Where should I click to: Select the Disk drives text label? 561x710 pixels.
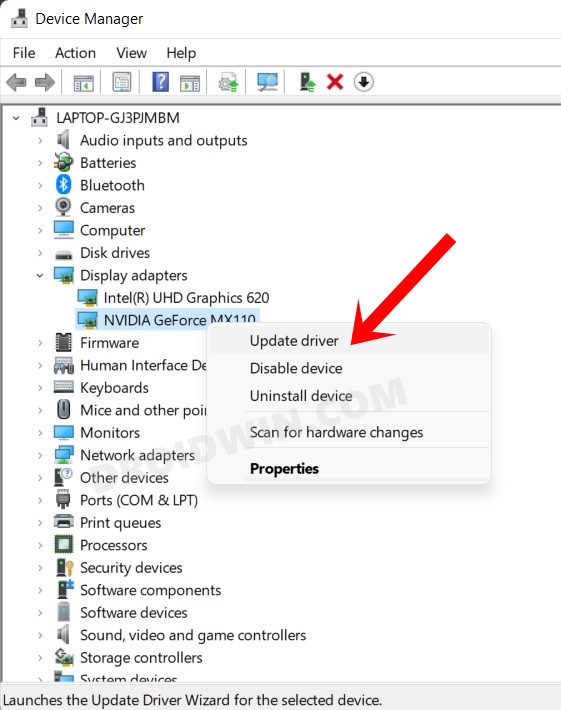115,253
